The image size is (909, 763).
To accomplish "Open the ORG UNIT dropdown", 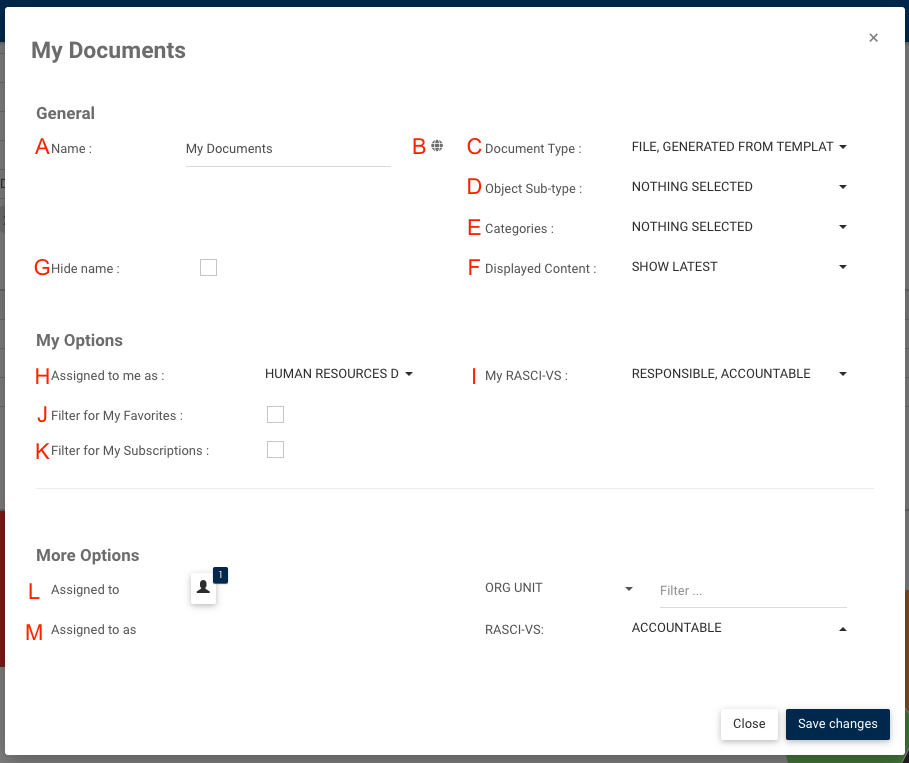I will pyautogui.click(x=558, y=588).
